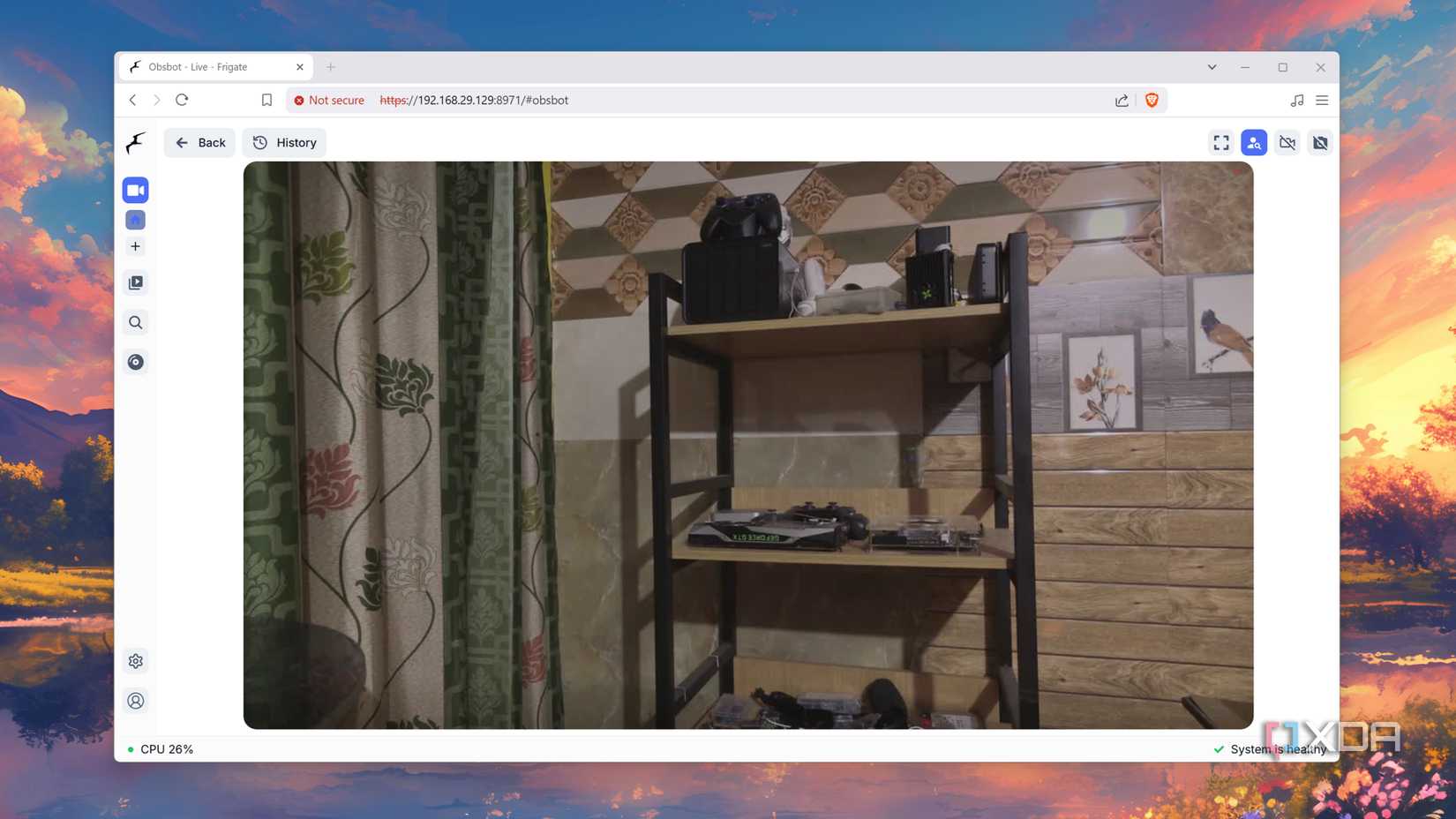Open the account profile icon

135,701
